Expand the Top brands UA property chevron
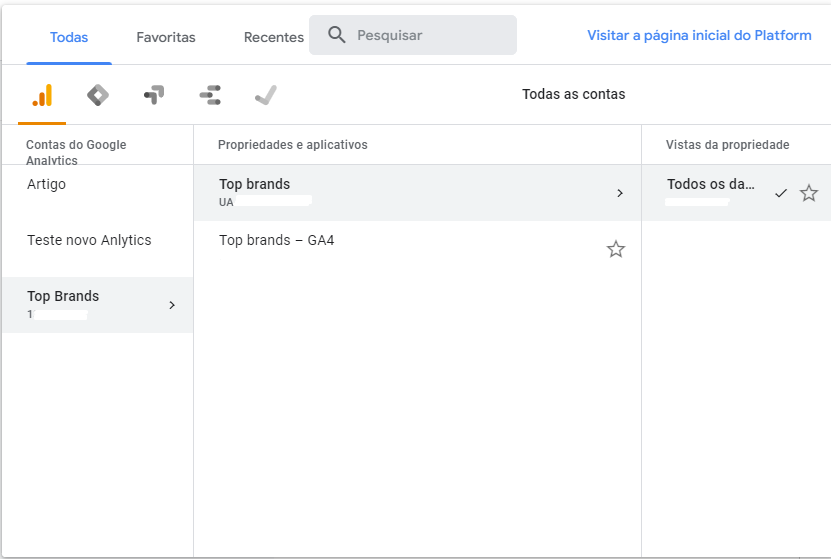Viewport: 831px width, 559px height. [x=620, y=193]
